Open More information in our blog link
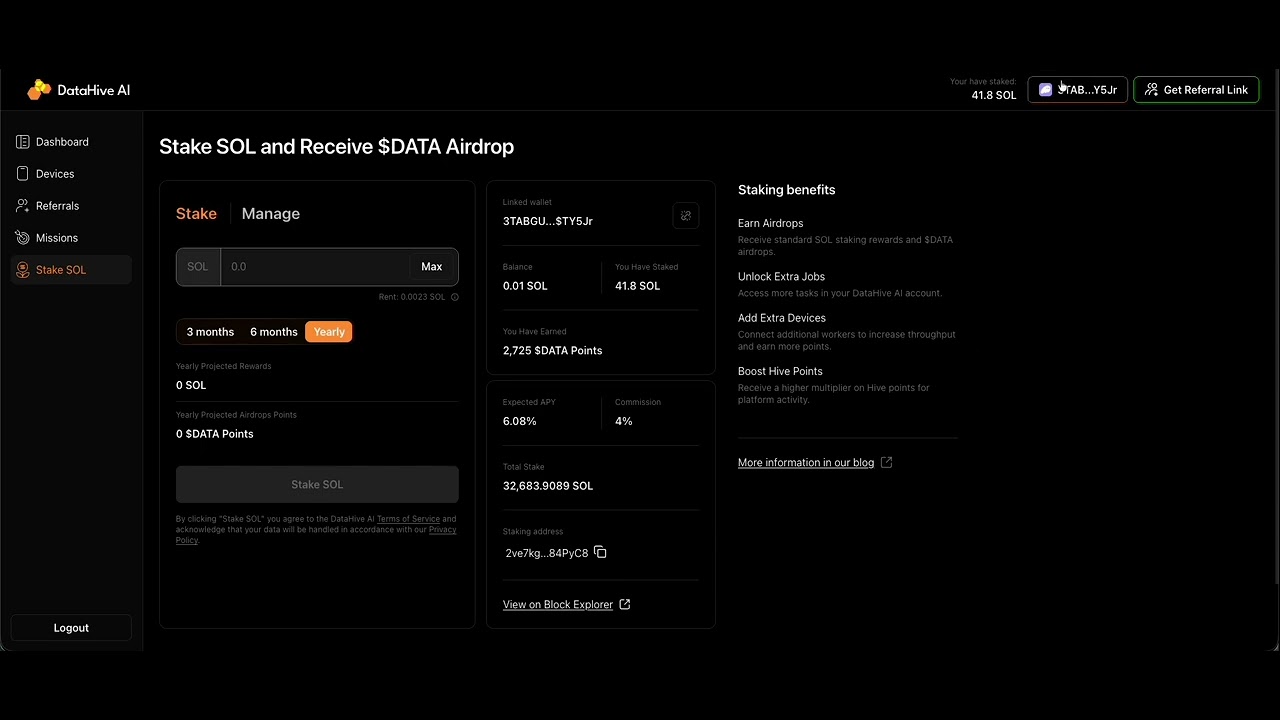This screenshot has height=720, width=1280. 806,463
